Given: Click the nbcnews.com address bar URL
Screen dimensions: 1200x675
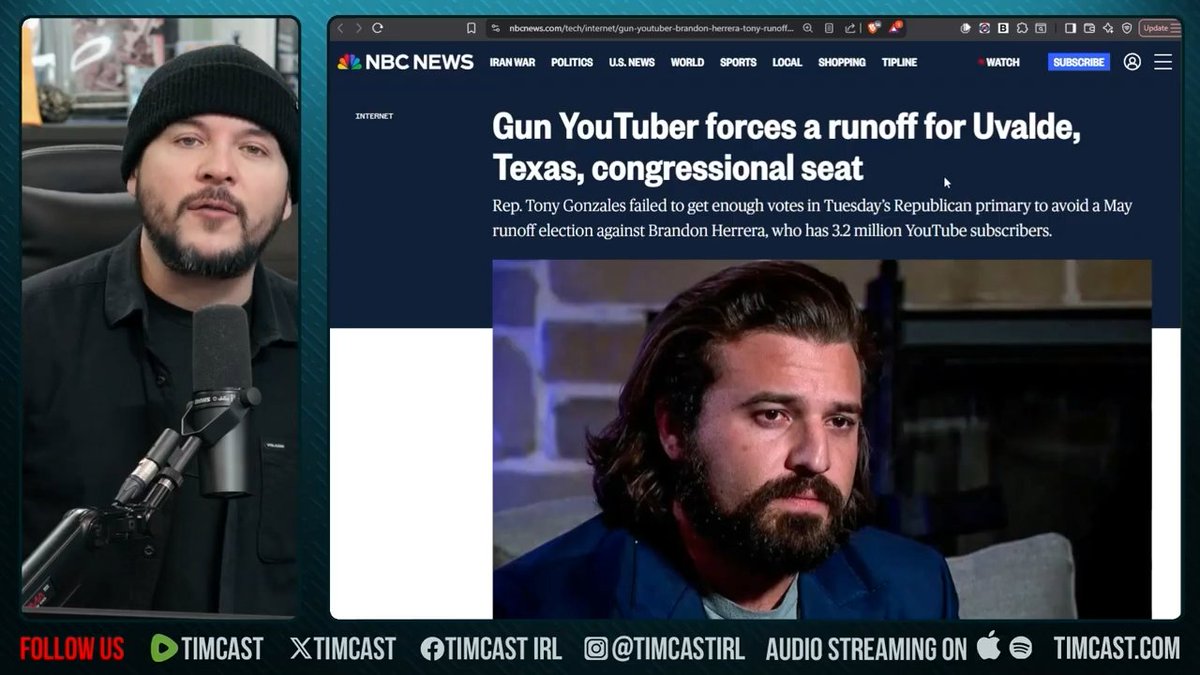Looking at the screenshot, I should (x=651, y=28).
